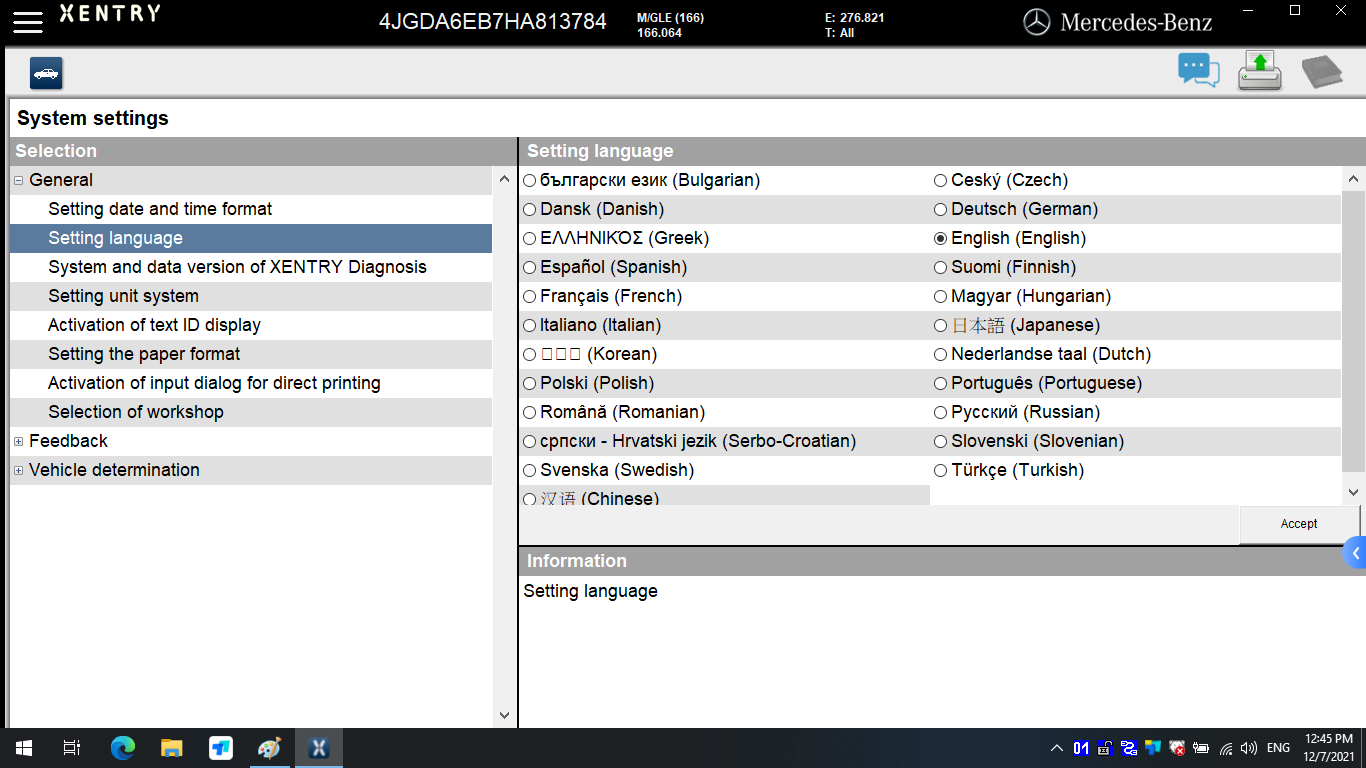Click the battery power tray icon

[x=1201, y=748]
